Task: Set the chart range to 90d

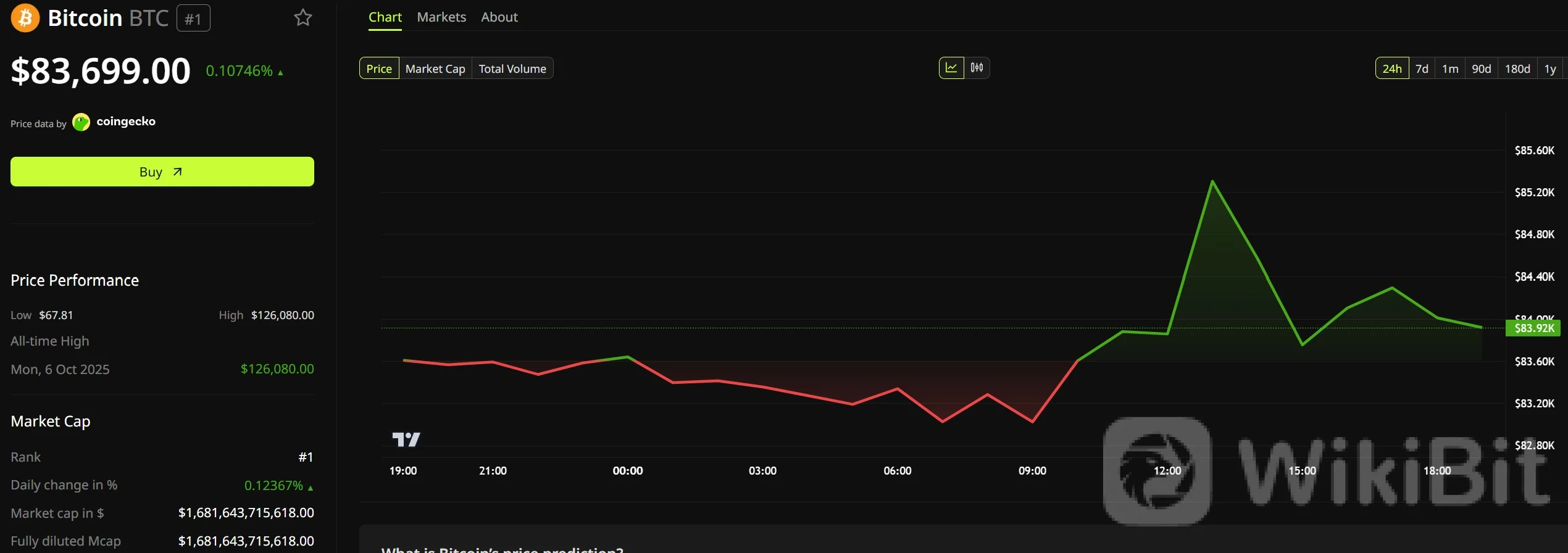Action: (x=1481, y=69)
